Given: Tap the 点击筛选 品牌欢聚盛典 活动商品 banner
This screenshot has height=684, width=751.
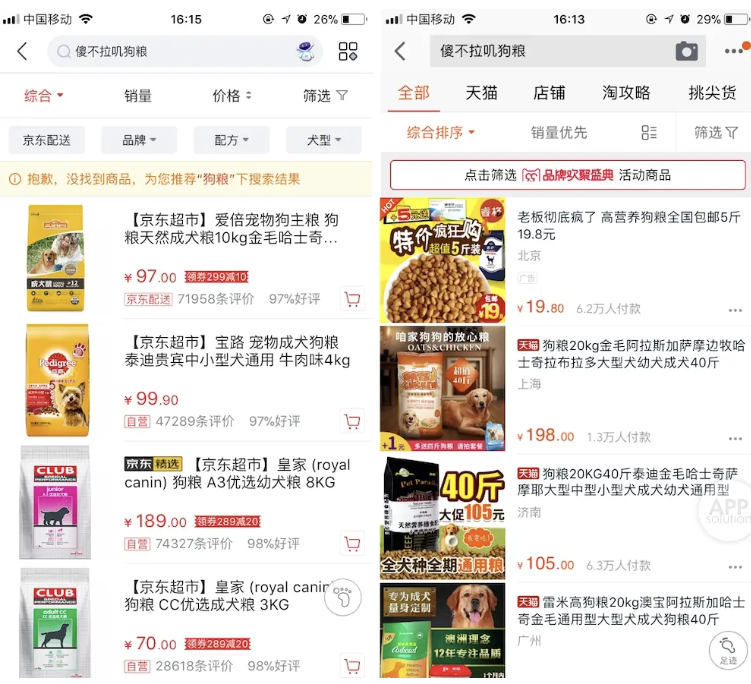Looking at the screenshot, I should click(x=568, y=175).
